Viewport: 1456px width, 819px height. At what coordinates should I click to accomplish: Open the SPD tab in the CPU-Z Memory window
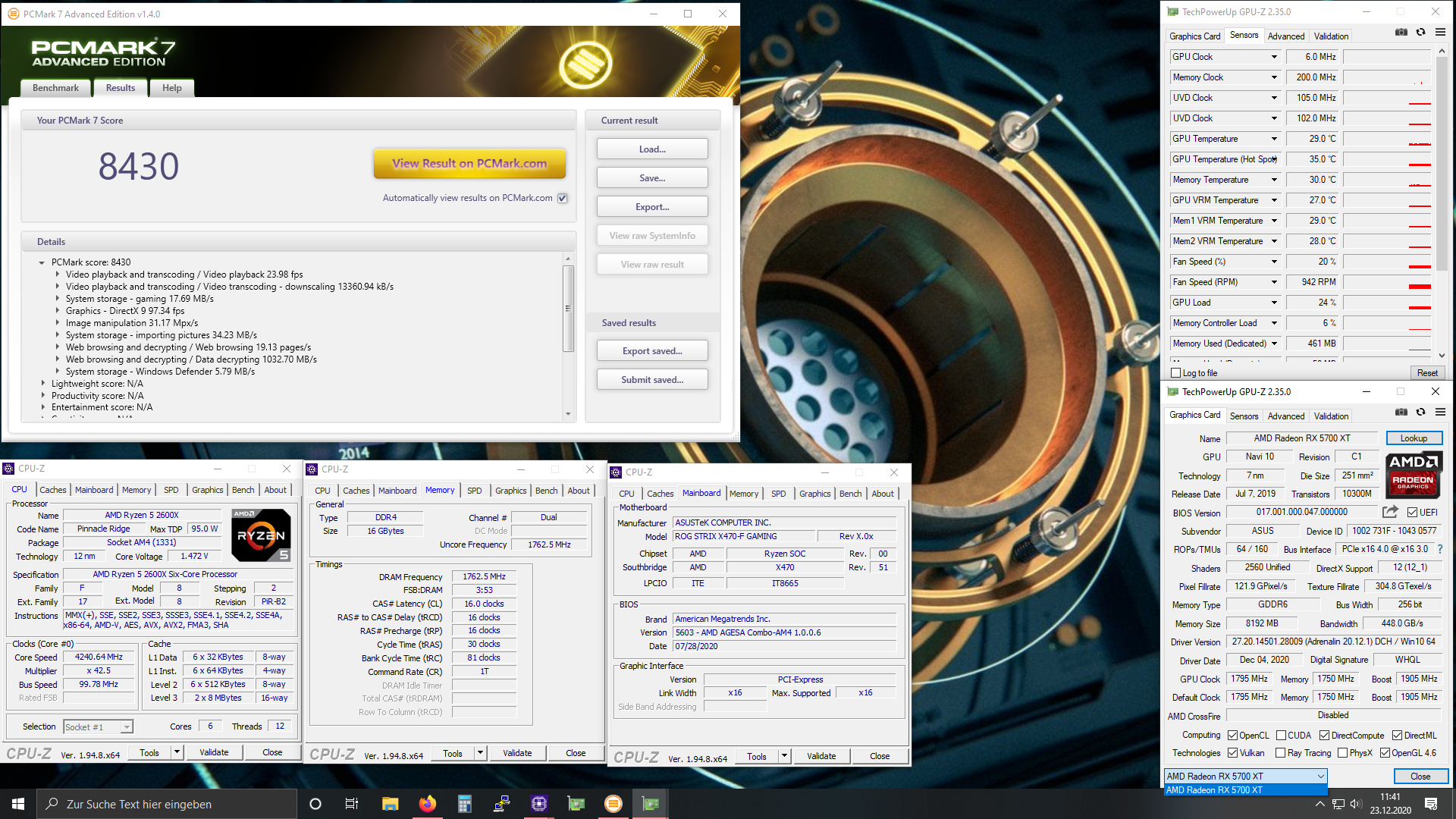(475, 491)
